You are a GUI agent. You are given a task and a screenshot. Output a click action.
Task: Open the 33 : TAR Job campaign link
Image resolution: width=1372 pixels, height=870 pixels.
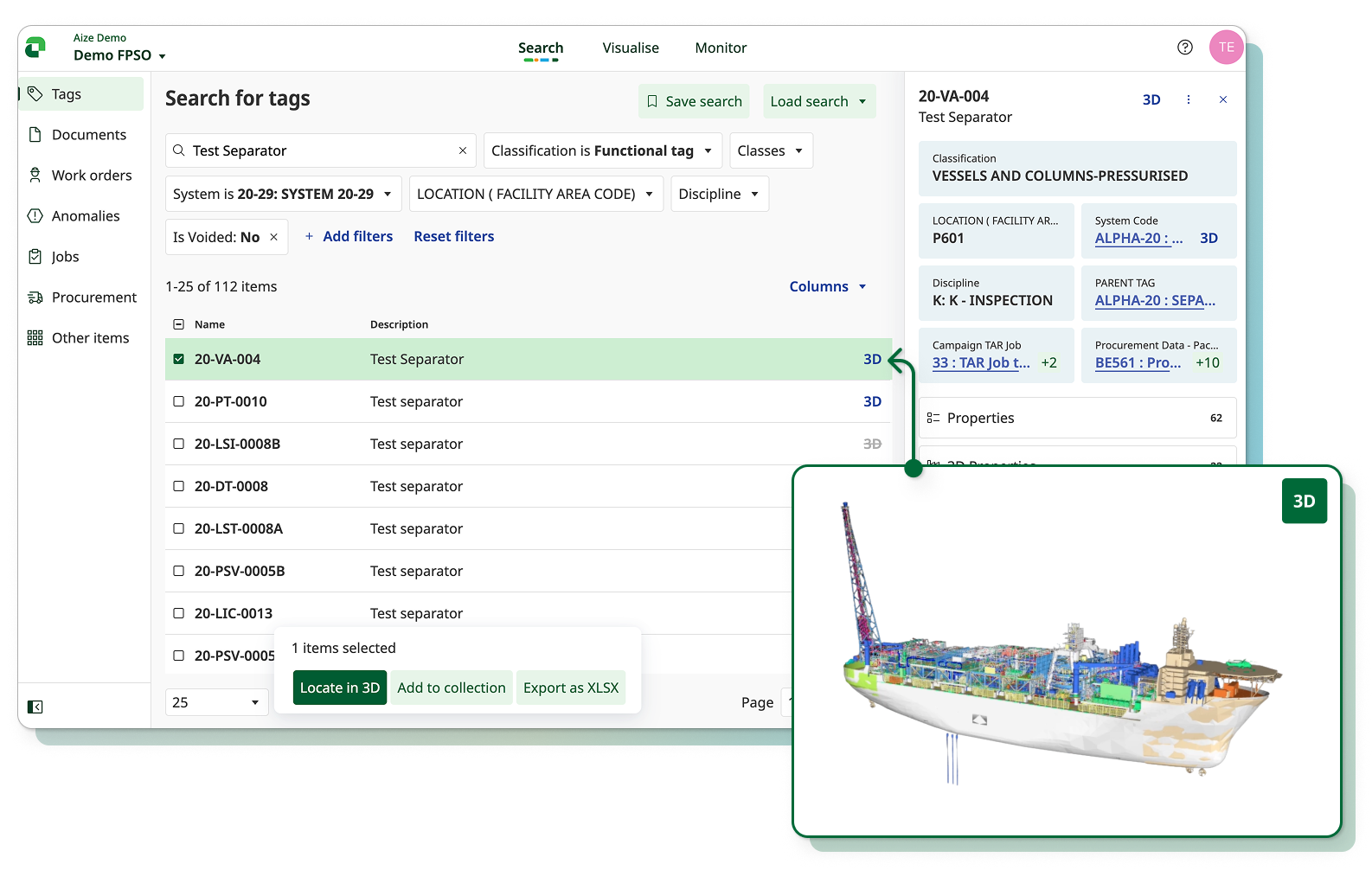click(x=981, y=363)
